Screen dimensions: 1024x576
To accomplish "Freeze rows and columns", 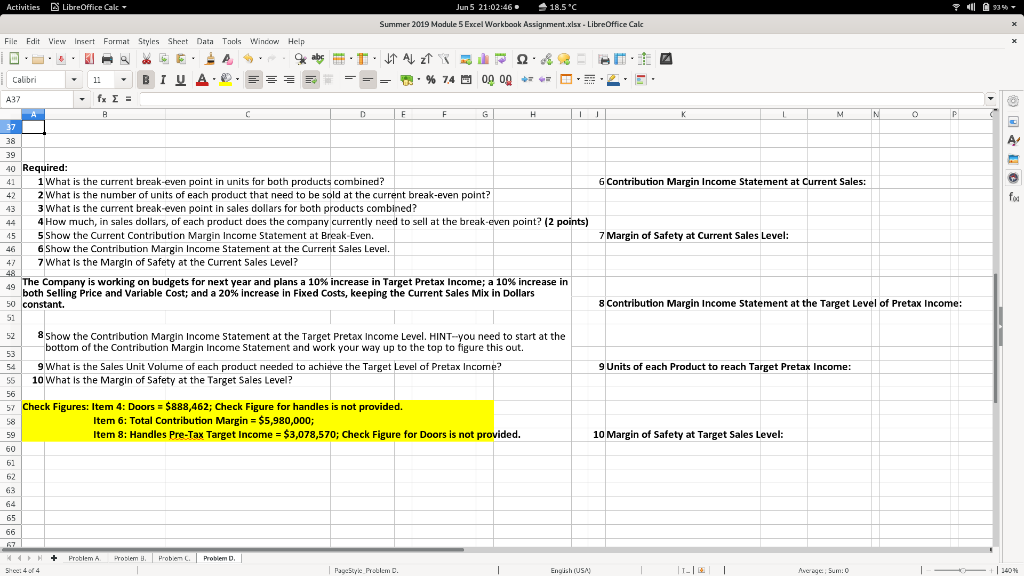I will [620, 59].
